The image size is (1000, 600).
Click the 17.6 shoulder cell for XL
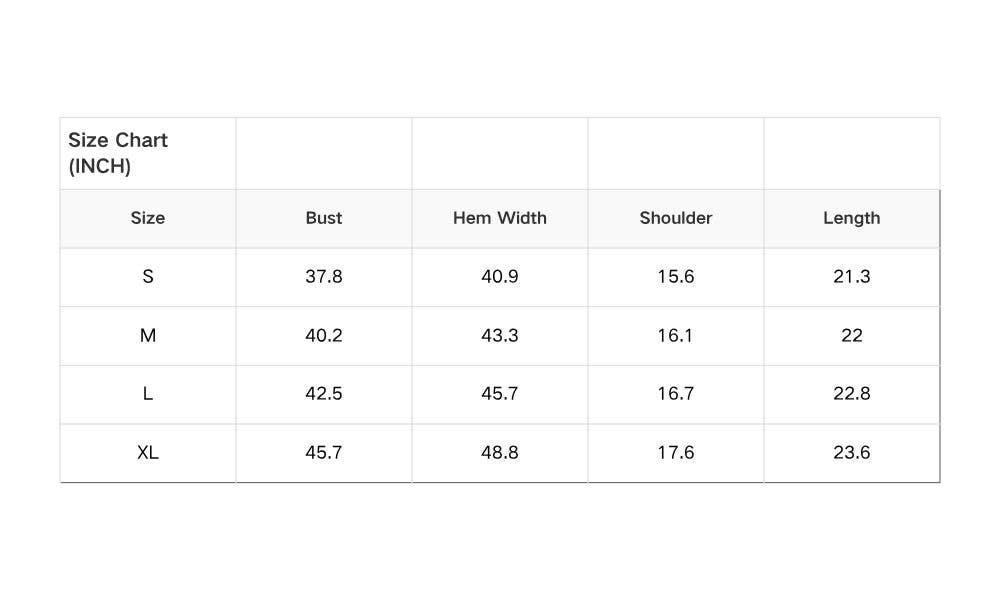[x=676, y=453]
